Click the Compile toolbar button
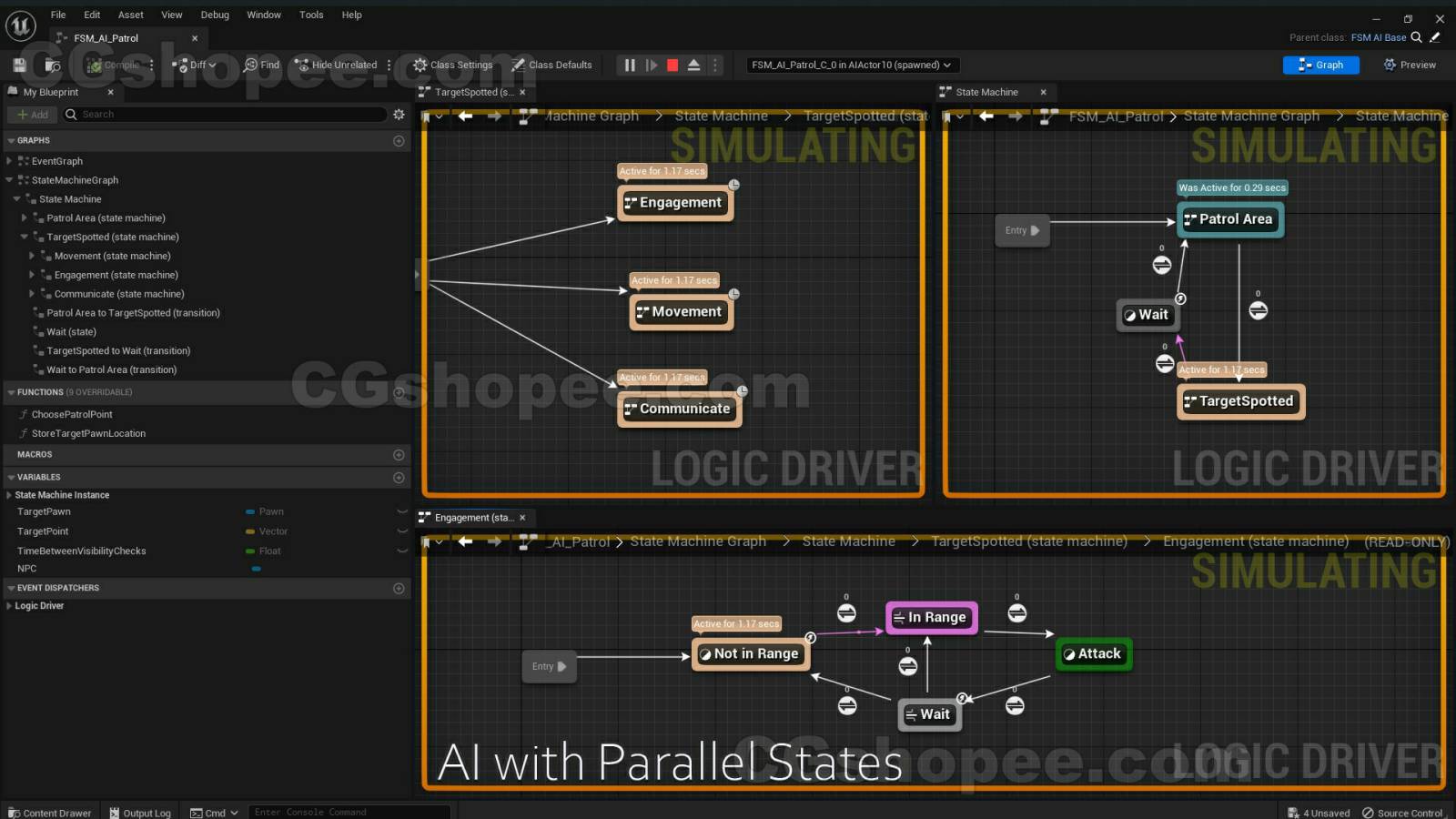The height and width of the screenshot is (819, 1456). click(x=113, y=65)
